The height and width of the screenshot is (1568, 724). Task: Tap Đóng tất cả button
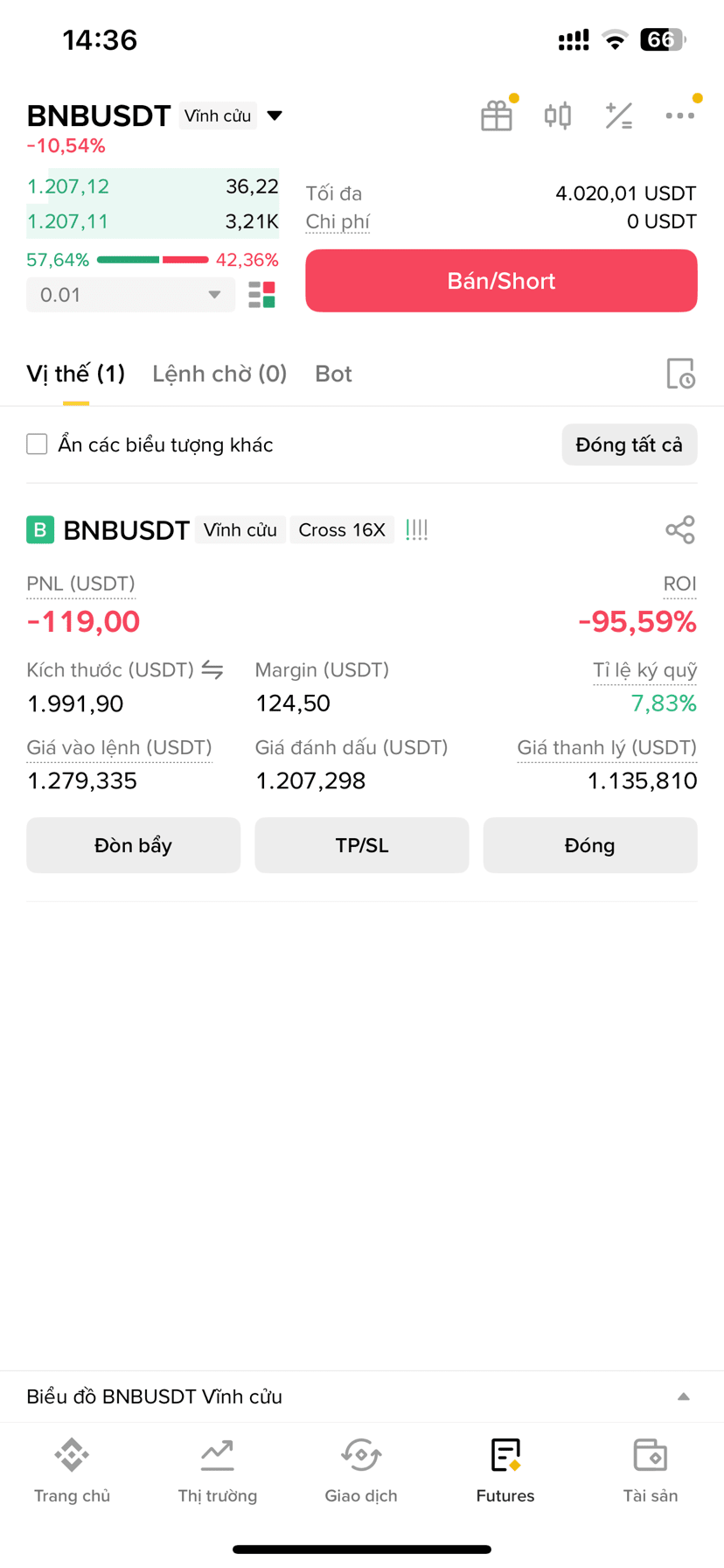(x=629, y=444)
